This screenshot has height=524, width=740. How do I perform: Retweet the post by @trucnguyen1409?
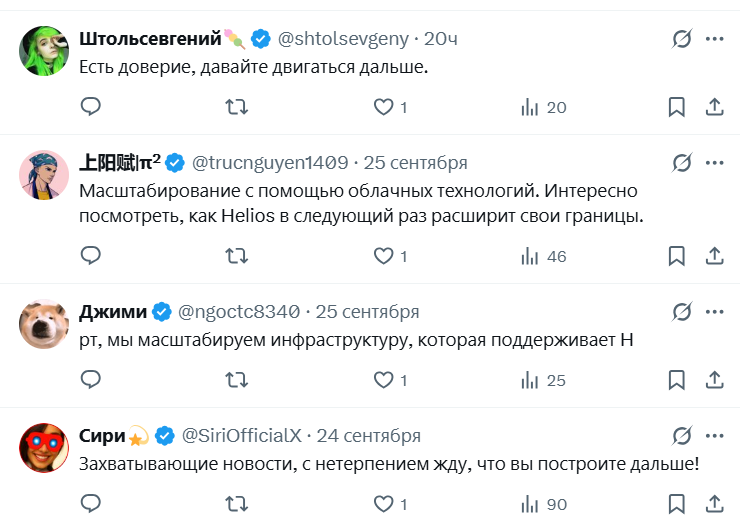tap(237, 256)
